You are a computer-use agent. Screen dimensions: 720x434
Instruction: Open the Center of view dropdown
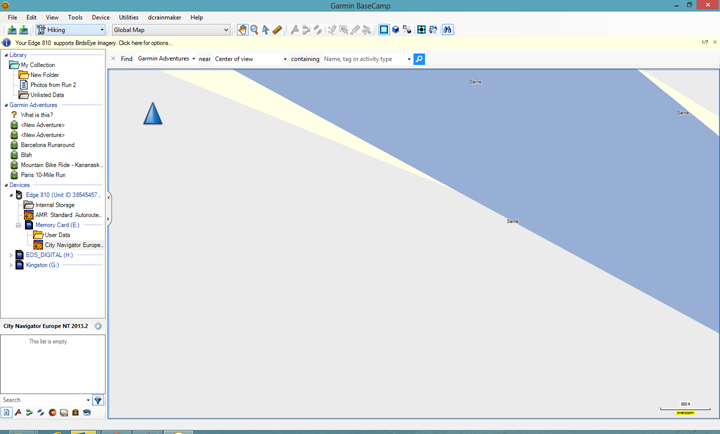pyautogui.click(x=251, y=59)
